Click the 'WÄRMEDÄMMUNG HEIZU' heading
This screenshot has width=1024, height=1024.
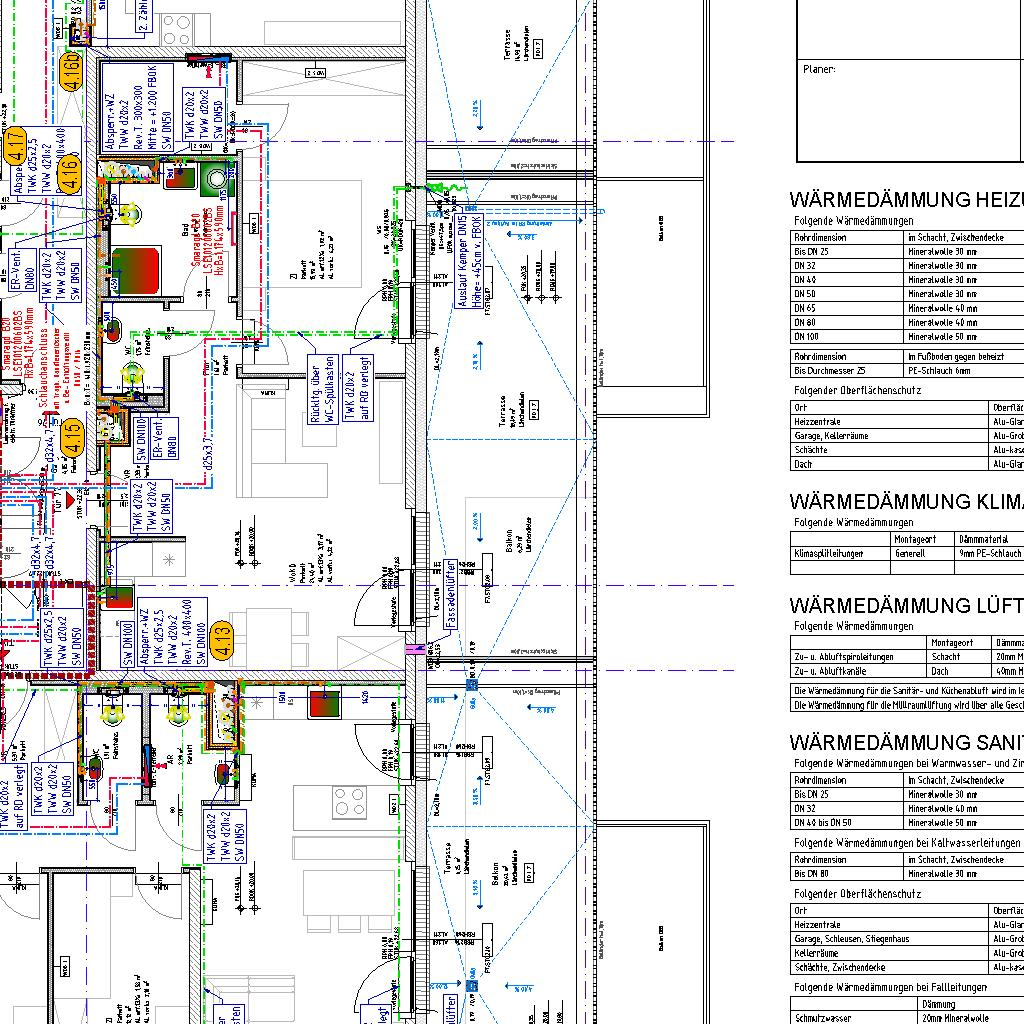(x=906, y=200)
